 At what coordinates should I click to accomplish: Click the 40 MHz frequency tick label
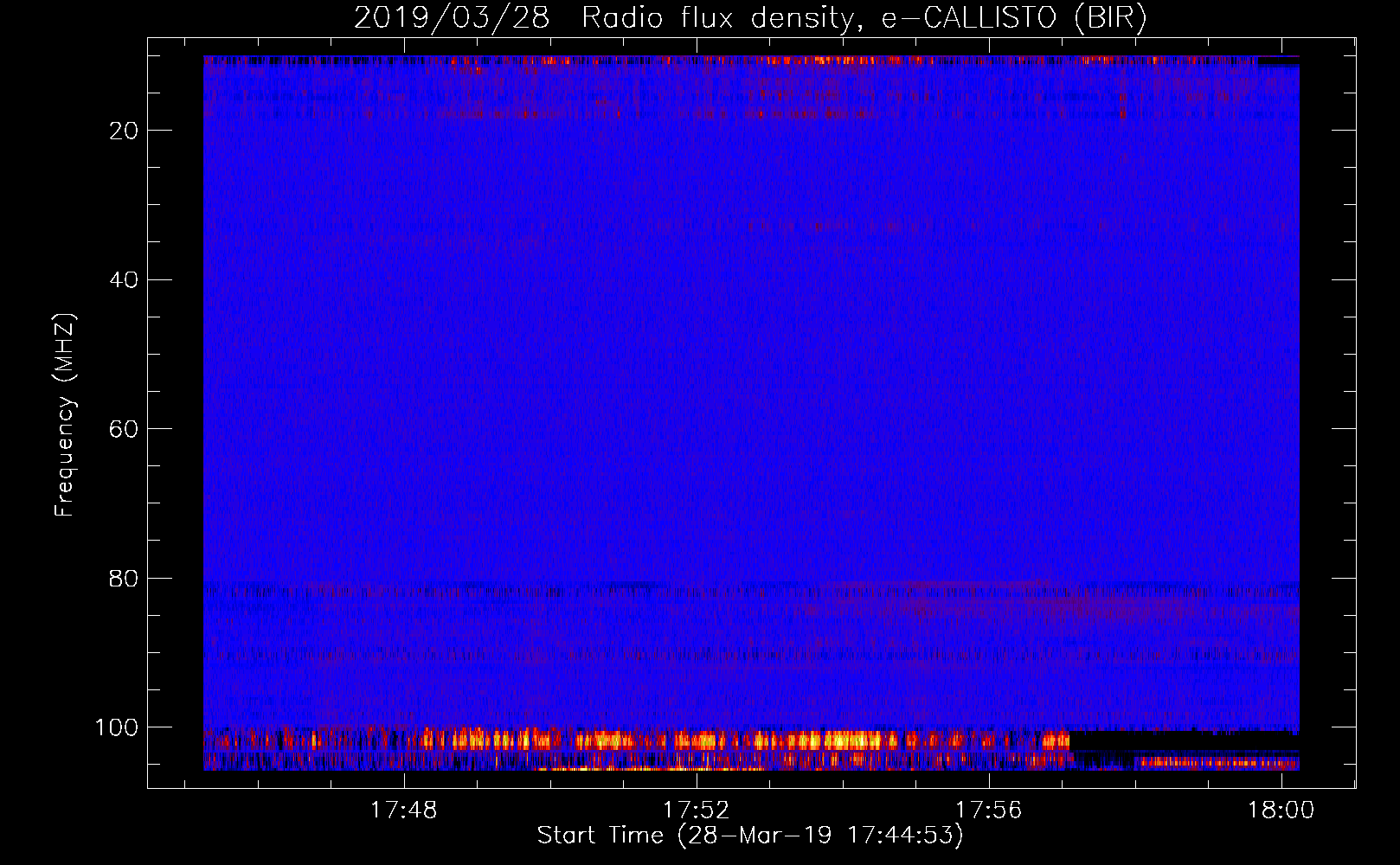(x=124, y=280)
